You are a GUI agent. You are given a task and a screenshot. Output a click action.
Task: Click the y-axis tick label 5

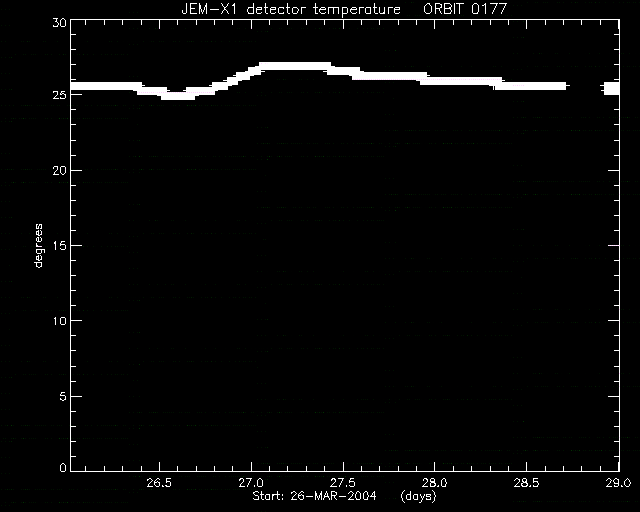coord(63,396)
